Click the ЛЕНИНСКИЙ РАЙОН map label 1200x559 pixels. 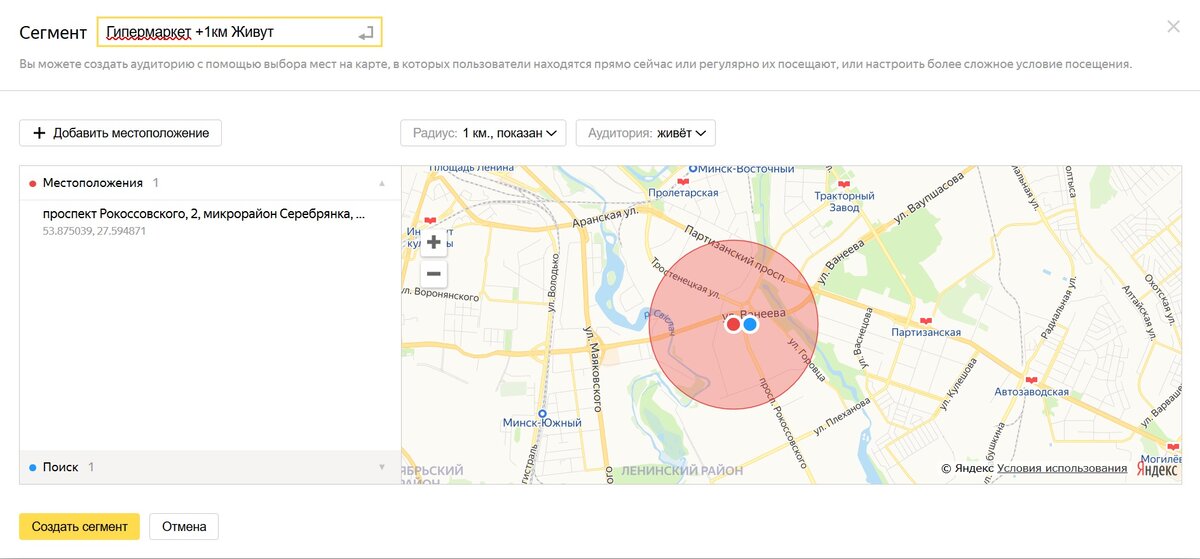(x=682, y=470)
